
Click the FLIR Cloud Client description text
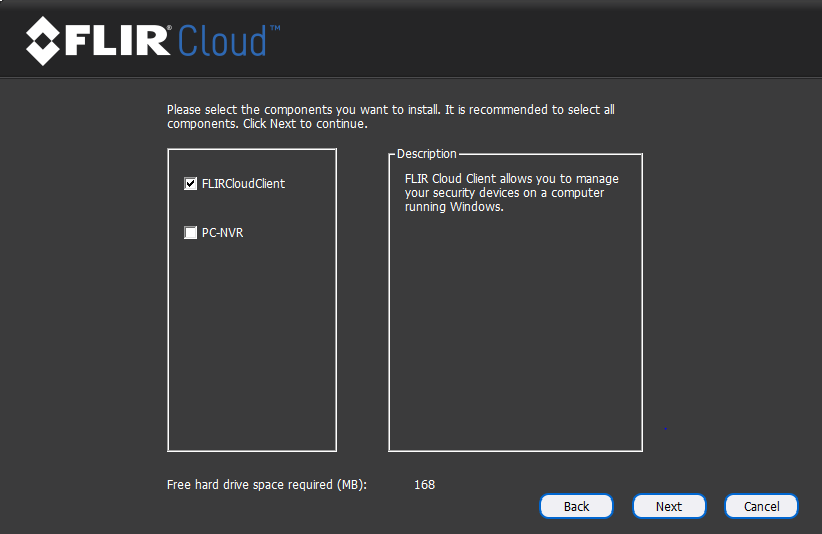(512, 193)
